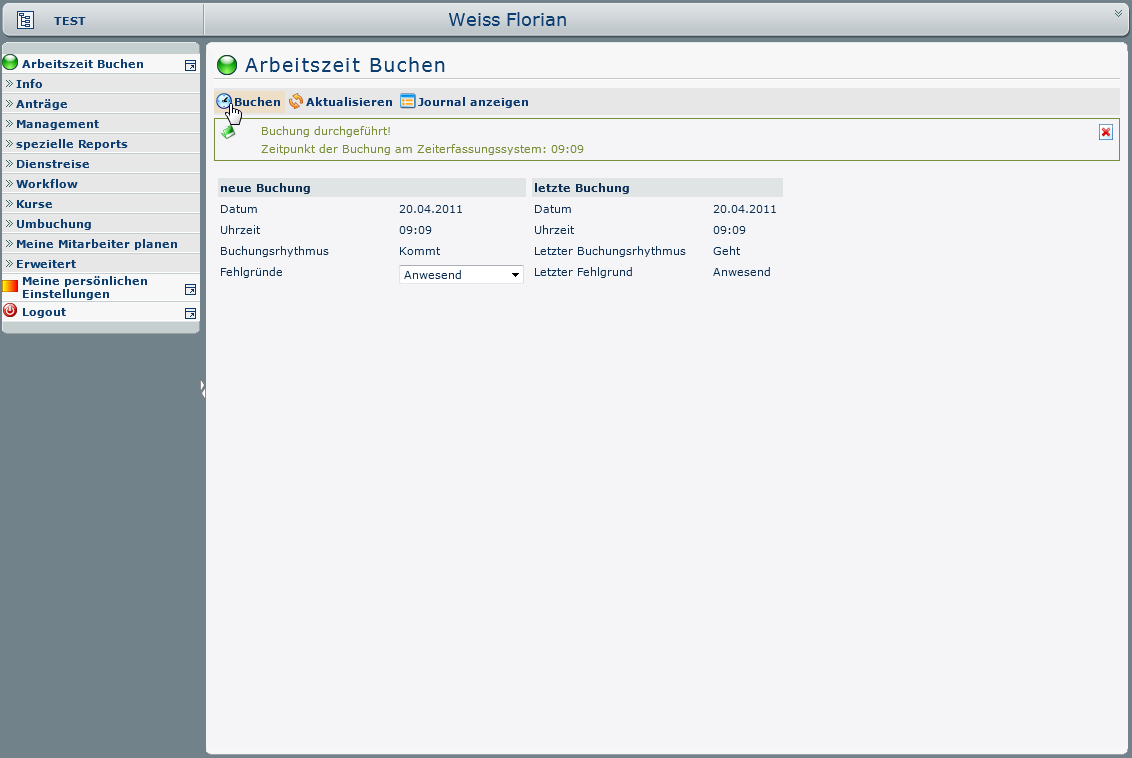Click the 'Buchung durchgeführt!' message text

[326, 131]
